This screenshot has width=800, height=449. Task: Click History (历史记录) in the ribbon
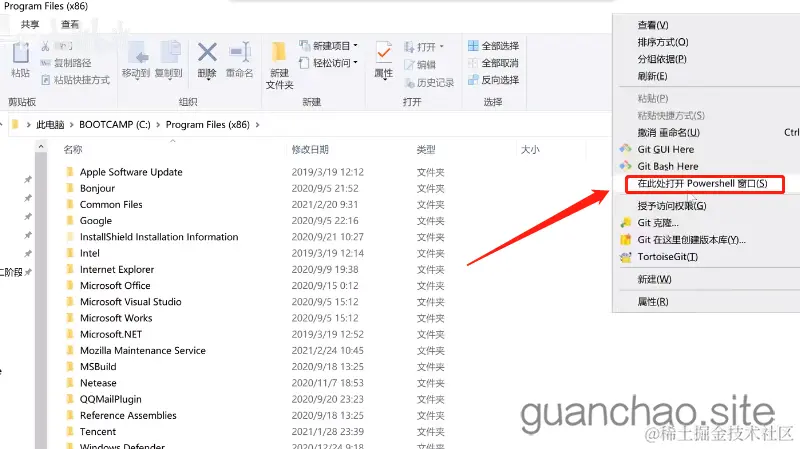[429, 83]
